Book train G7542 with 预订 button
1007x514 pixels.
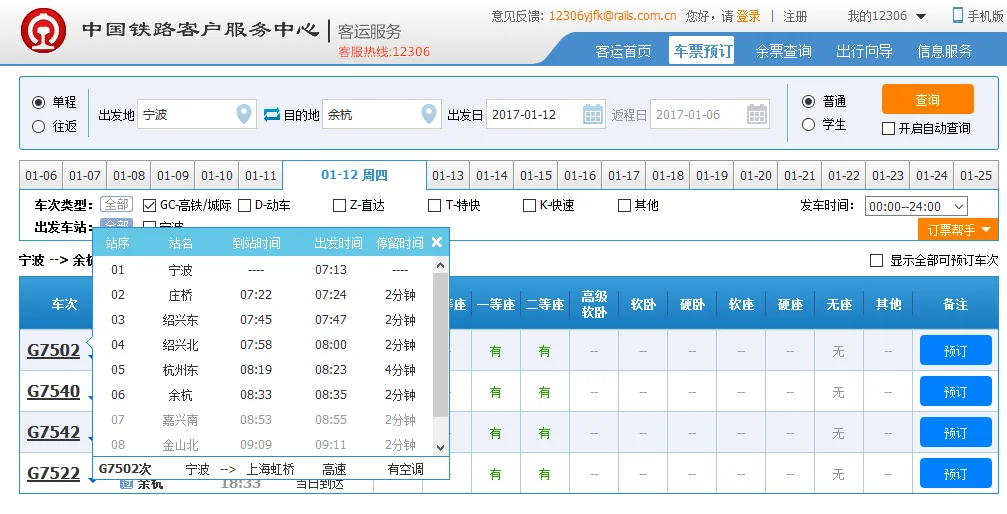click(x=956, y=433)
